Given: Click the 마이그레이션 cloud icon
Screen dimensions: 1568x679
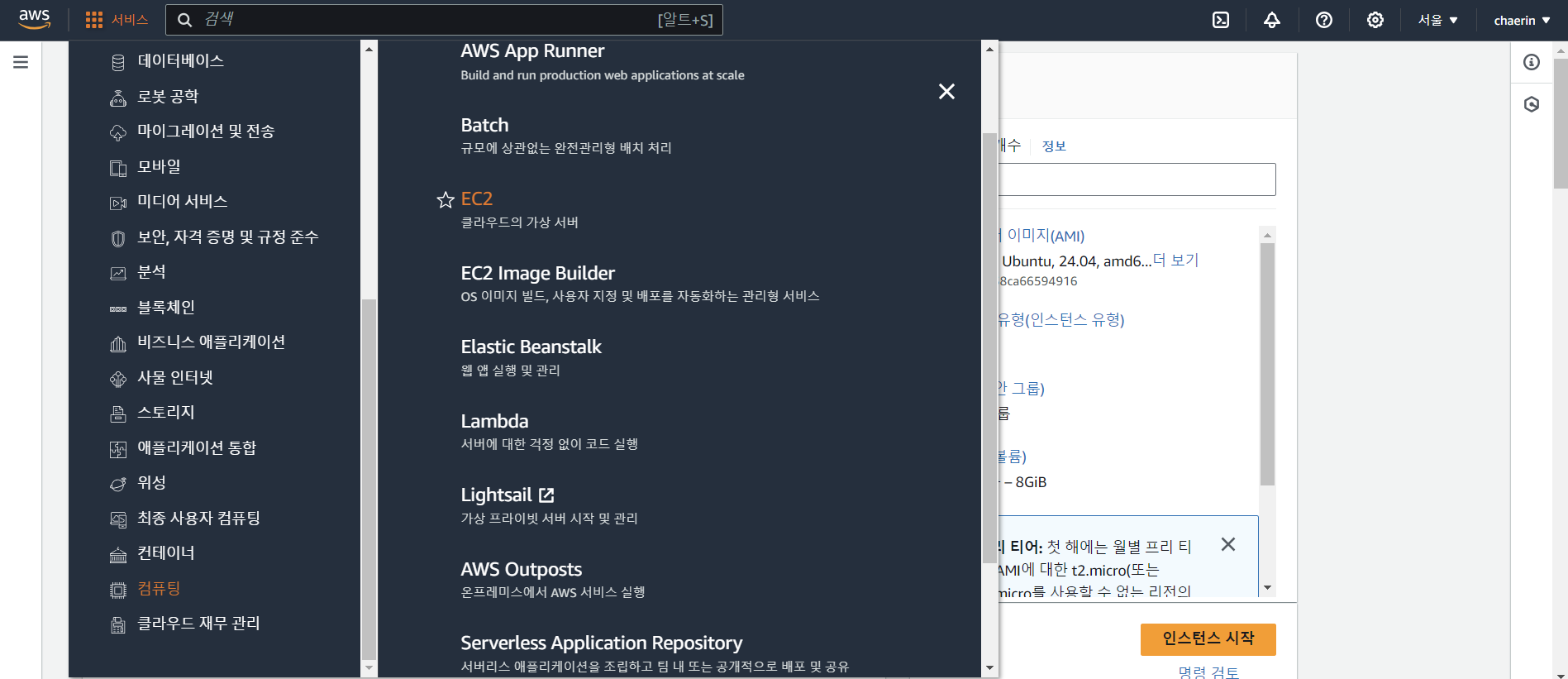Looking at the screenshot, I should pyautogui.click(x=118, y=133).
